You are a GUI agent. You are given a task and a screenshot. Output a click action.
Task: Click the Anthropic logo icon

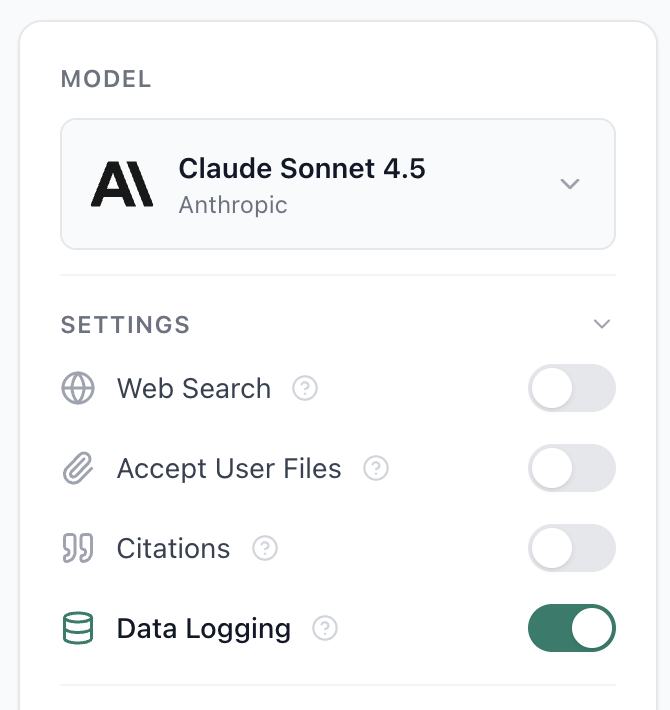pos(122,184)
